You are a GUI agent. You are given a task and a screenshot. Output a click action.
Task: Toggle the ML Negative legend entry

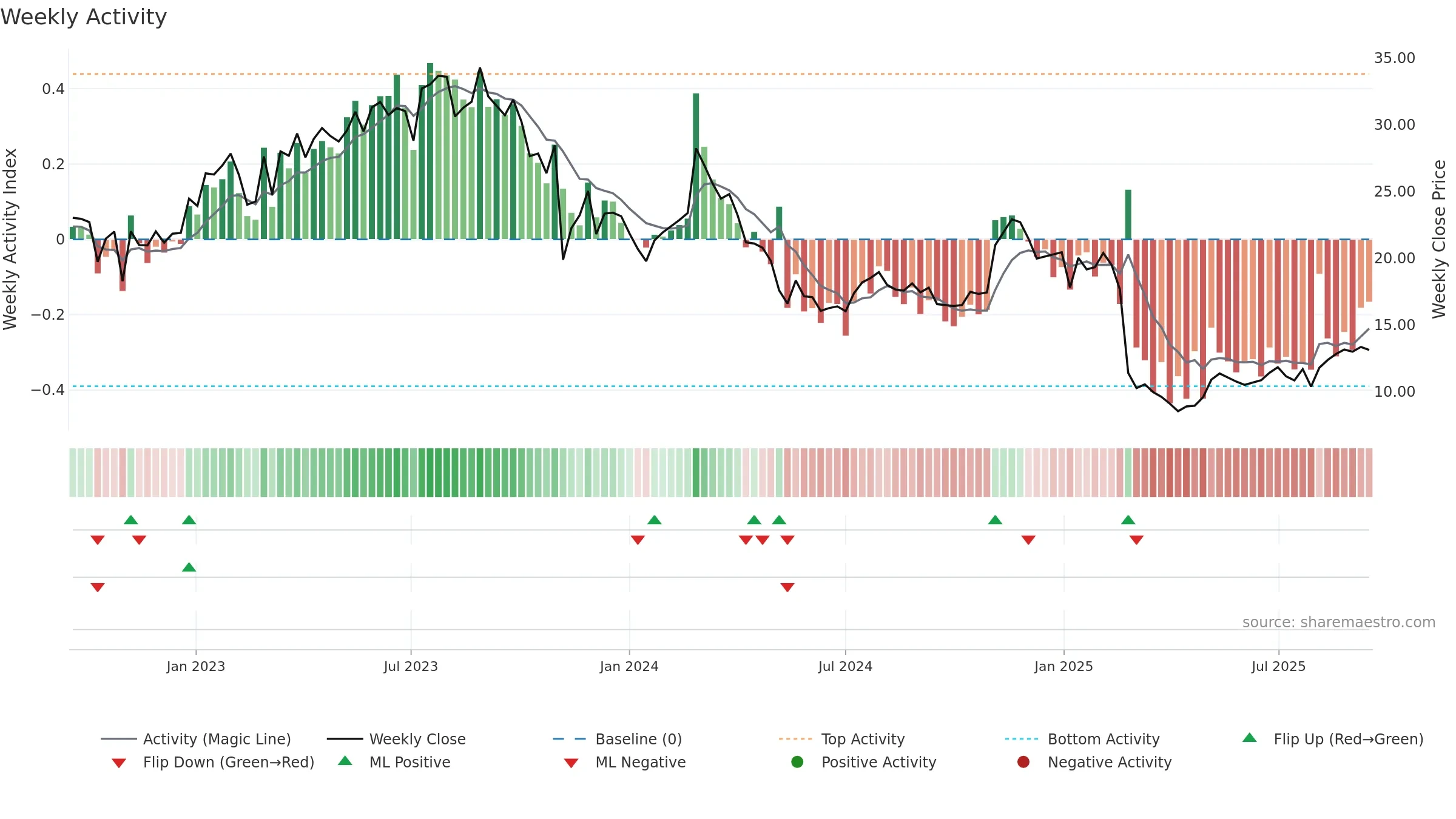(625, 762)
